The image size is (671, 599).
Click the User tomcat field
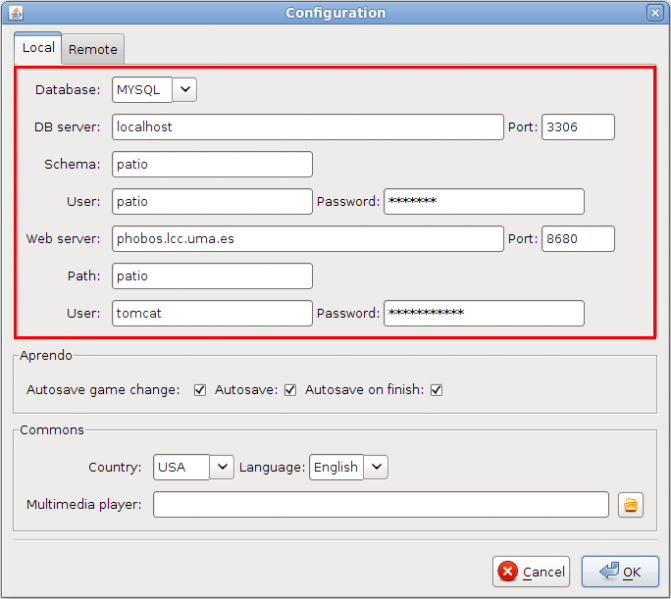click(x=212, y=313)
